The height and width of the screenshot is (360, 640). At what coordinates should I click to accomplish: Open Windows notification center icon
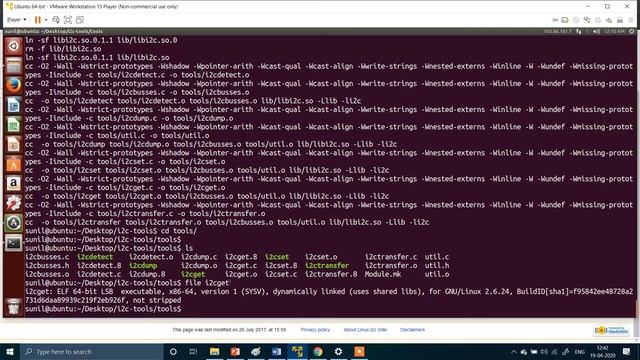click(x=627, y=352)
